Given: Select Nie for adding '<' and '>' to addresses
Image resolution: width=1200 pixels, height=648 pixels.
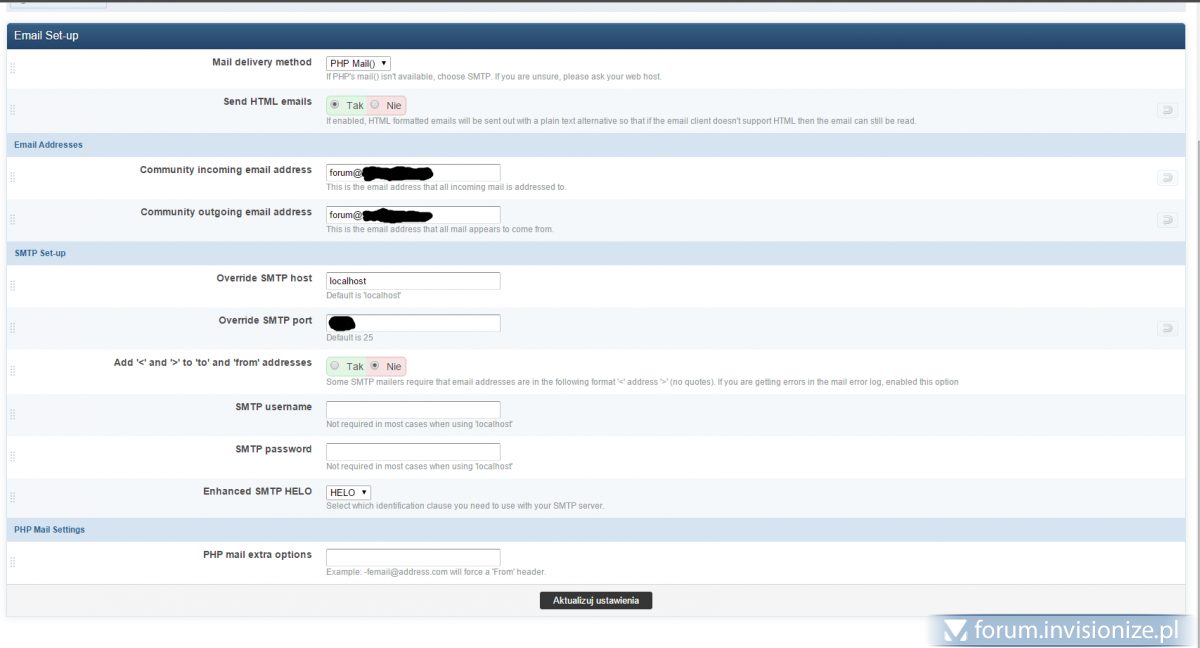Looking at the screenshot, I should pyautogui.click(x=374, y=366).
